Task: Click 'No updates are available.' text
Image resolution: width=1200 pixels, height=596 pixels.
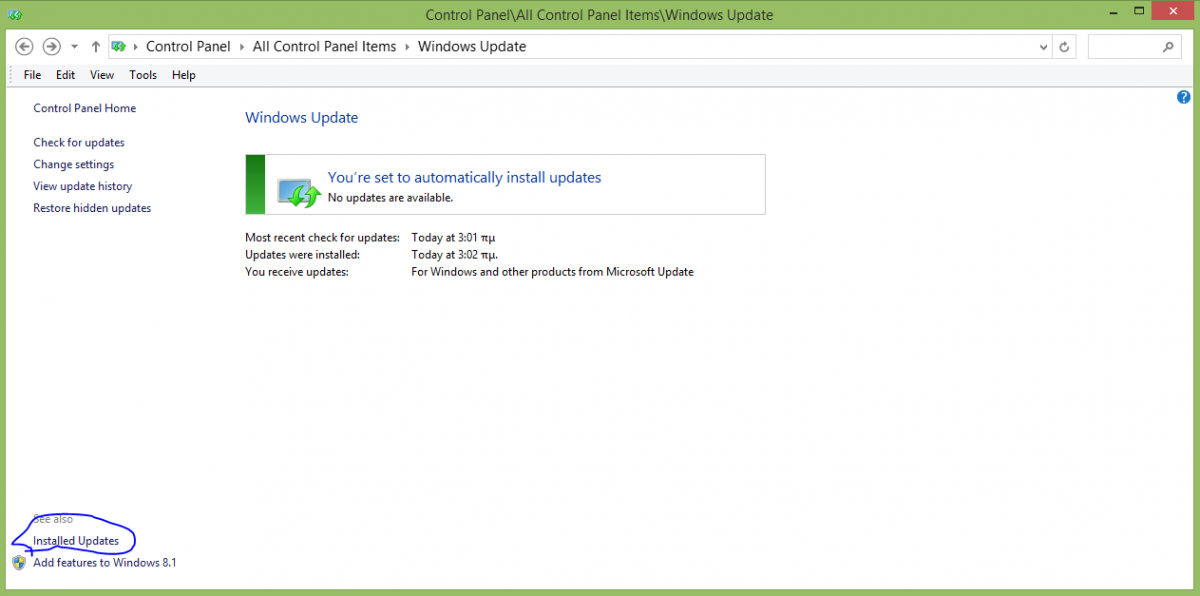Action: tap(390, 198)
